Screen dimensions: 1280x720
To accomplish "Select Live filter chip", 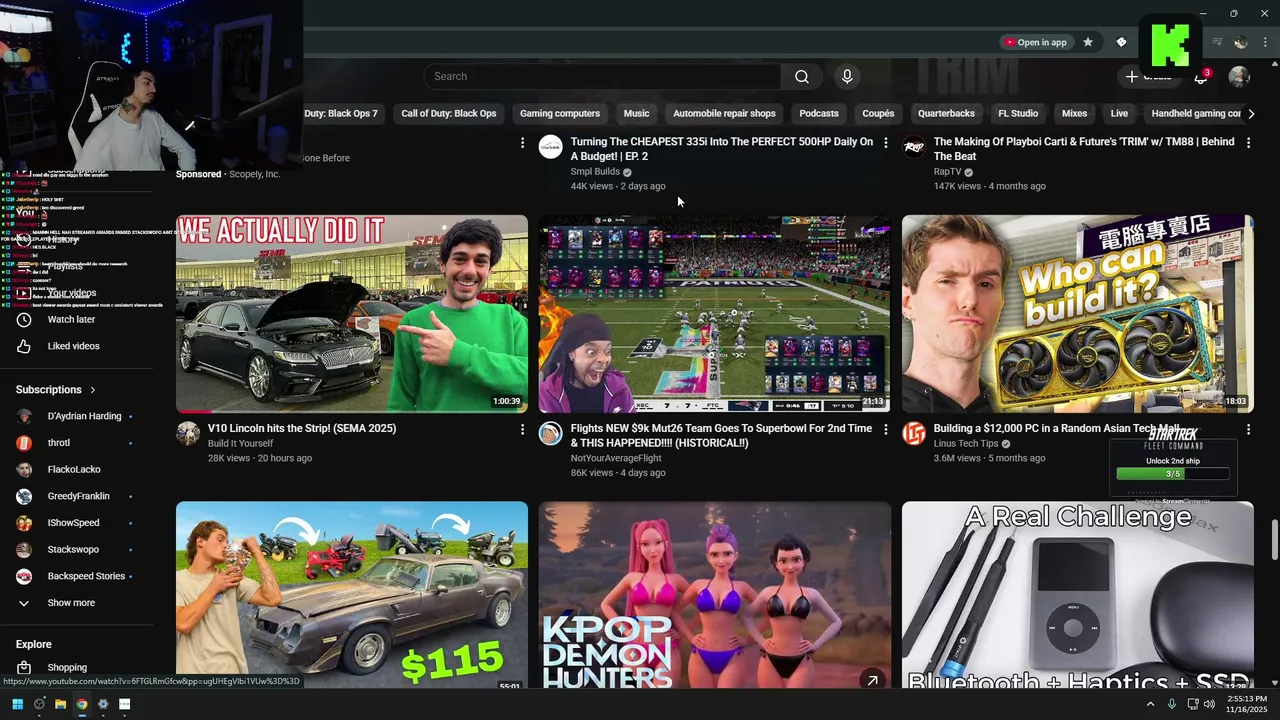I will pos(1119,114).
